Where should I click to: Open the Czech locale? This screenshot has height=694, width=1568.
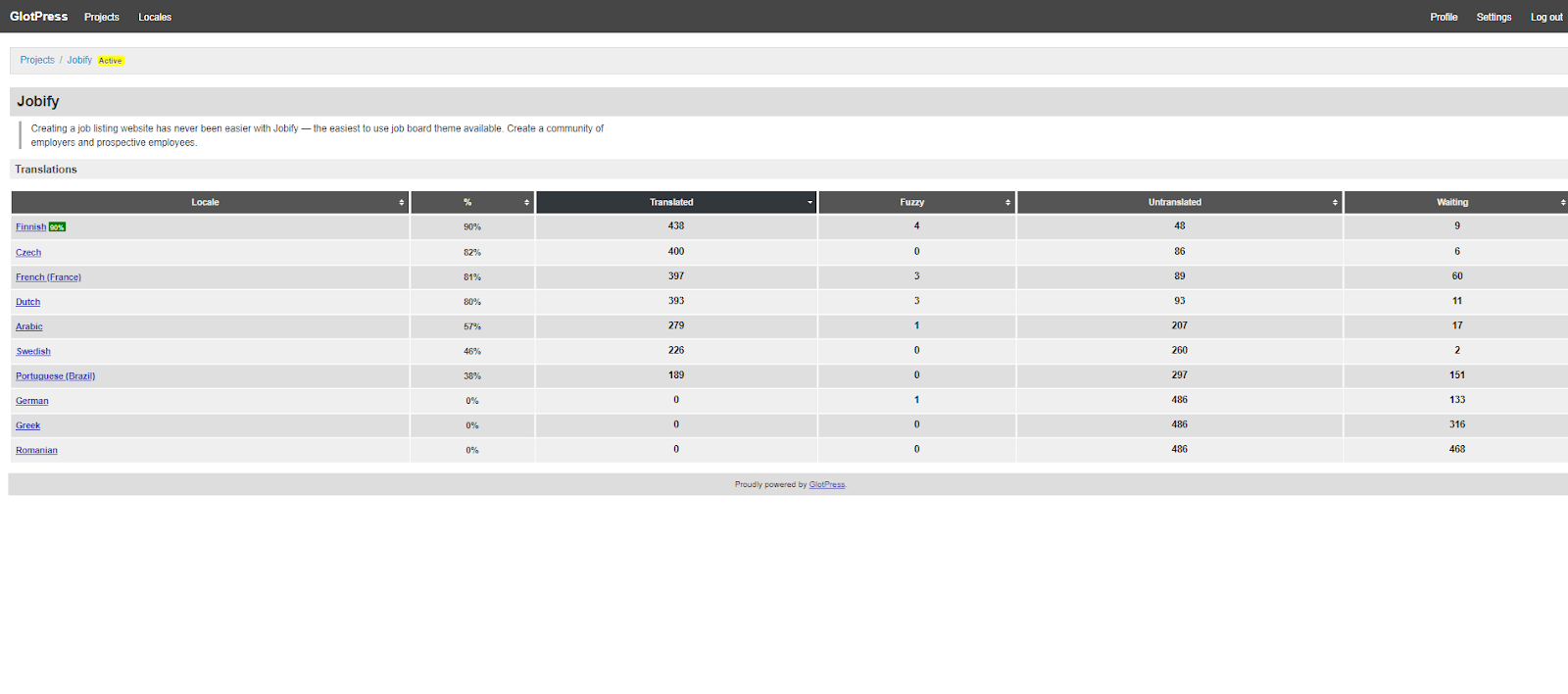point(28,252)
